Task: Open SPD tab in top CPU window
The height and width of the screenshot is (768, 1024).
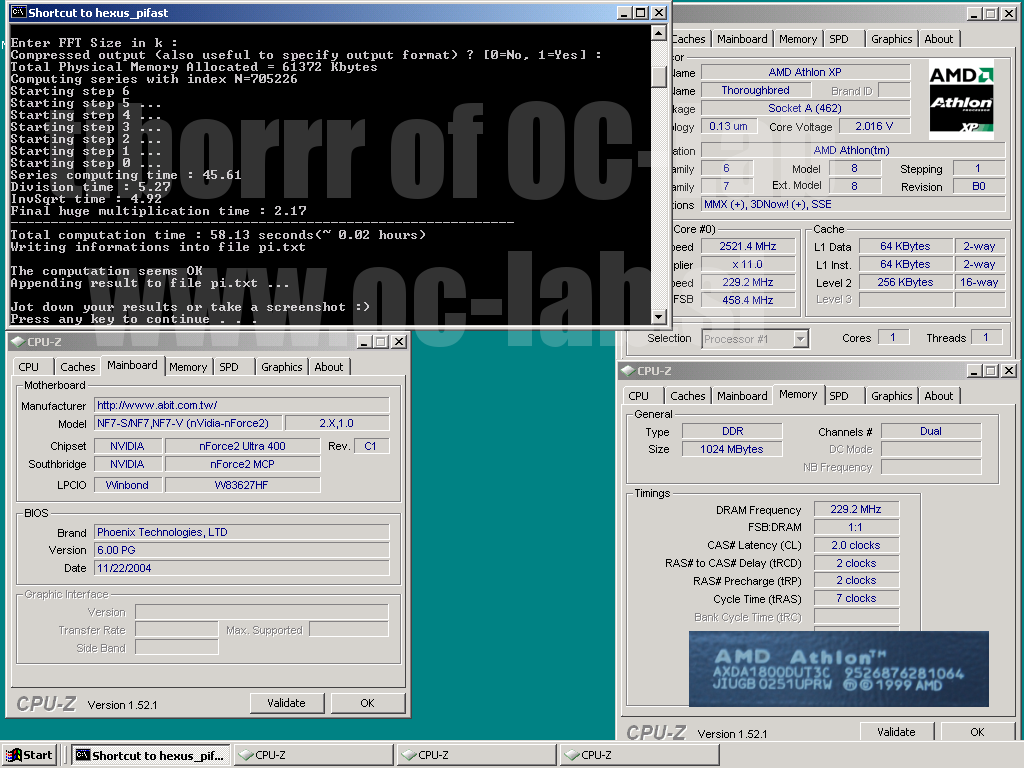Action: tap(839, 39)
